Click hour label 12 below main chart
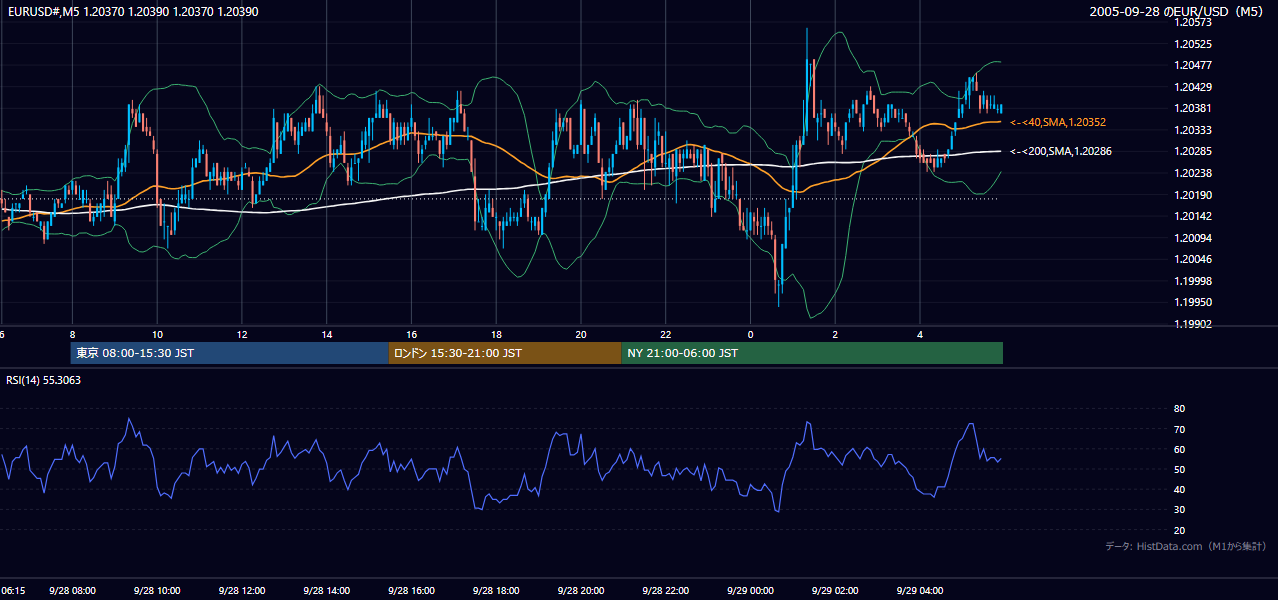This screenshot has width=1278, height=600. (242, 334)
